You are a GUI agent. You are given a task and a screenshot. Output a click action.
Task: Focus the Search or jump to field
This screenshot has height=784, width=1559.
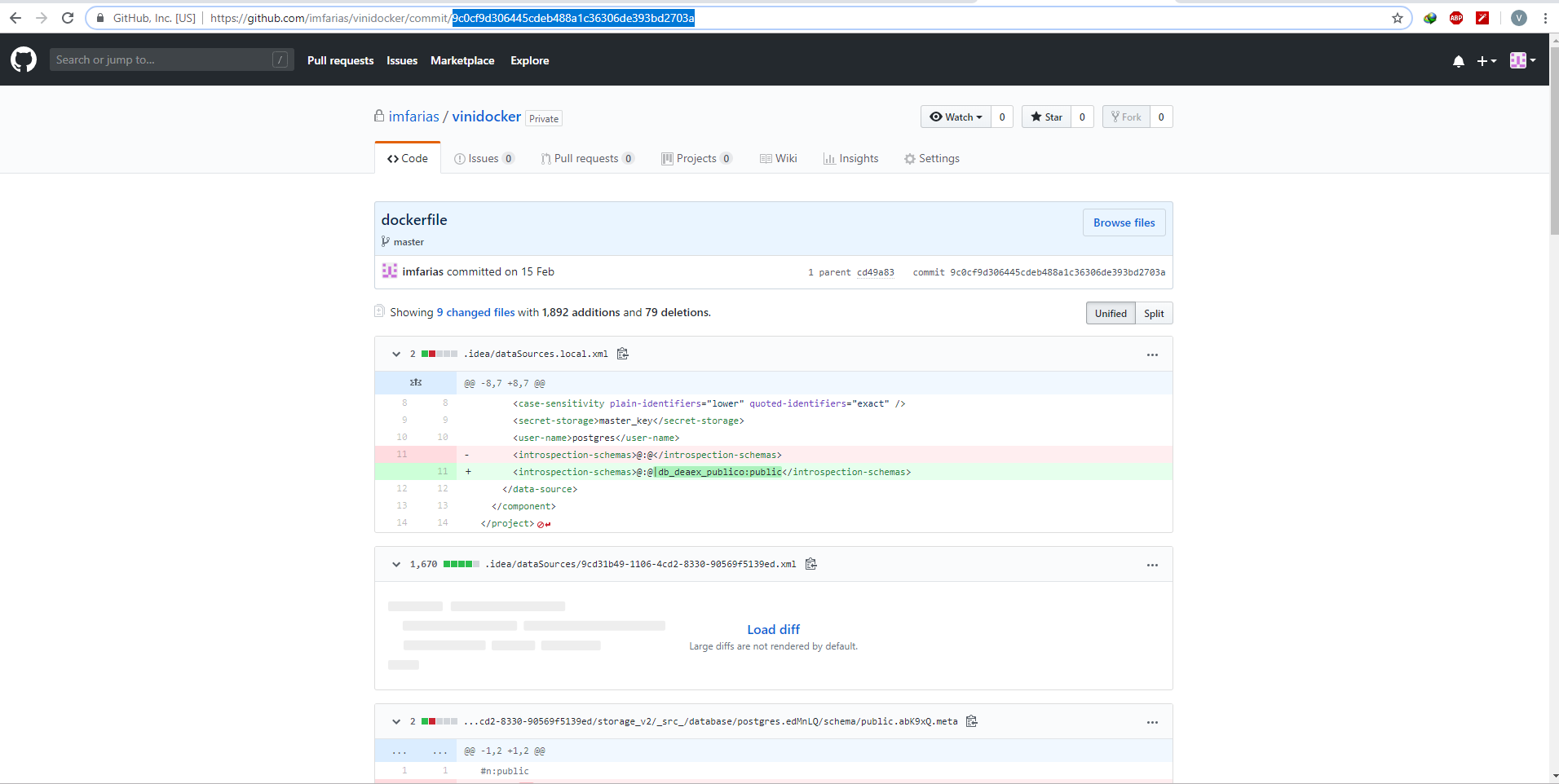click(171, 59)
